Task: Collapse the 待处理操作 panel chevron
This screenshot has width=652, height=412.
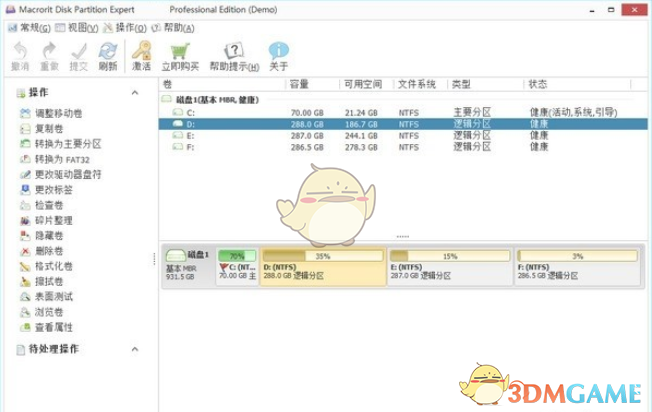Action: coord(135,349)
